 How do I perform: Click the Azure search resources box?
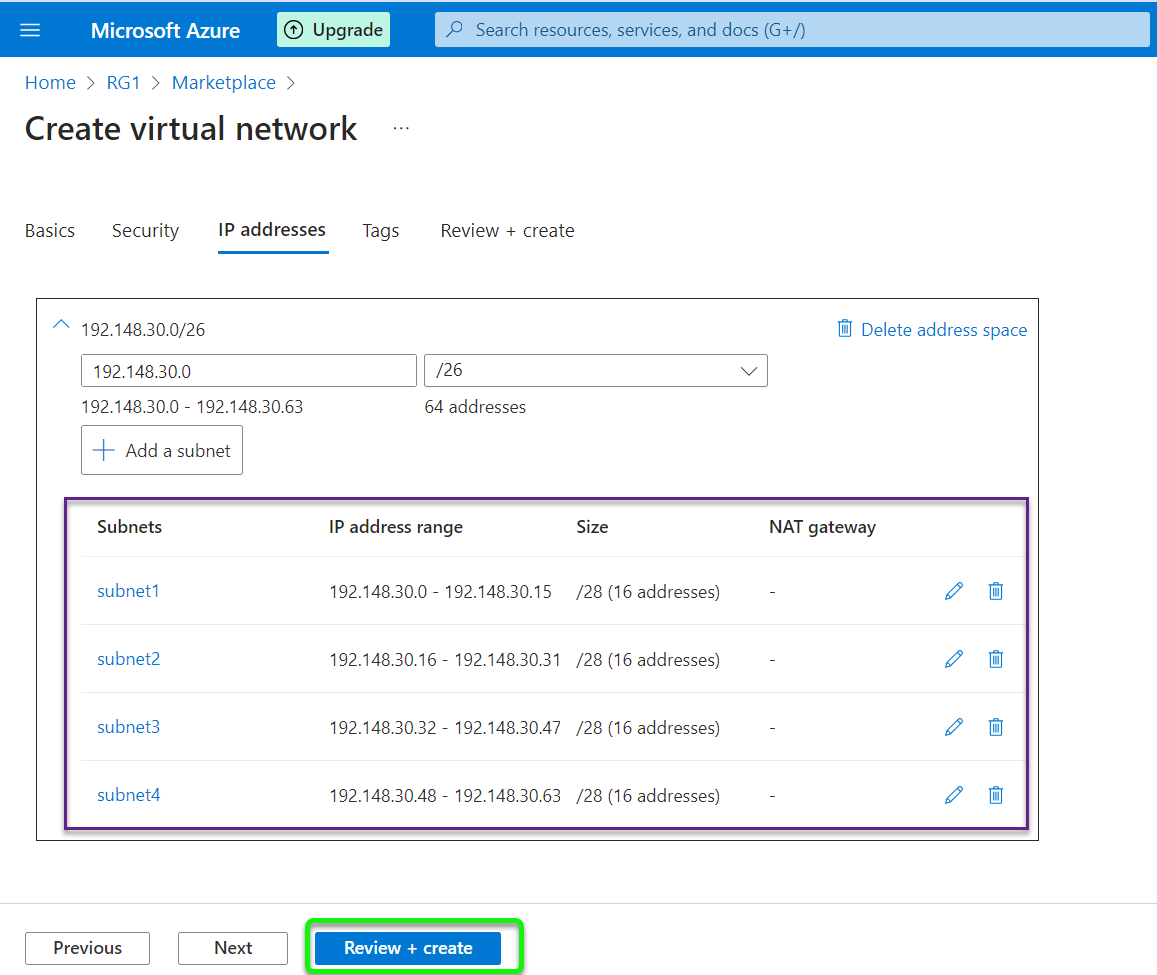[x=792, y=30]
